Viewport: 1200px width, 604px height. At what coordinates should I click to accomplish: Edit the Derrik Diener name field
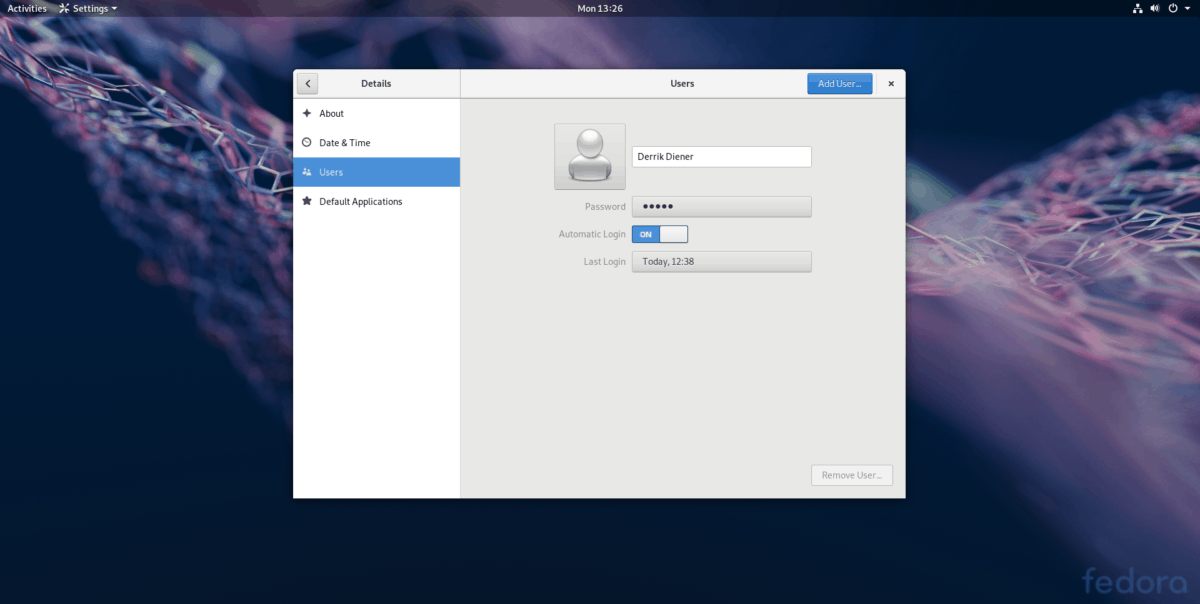[721, 156]
